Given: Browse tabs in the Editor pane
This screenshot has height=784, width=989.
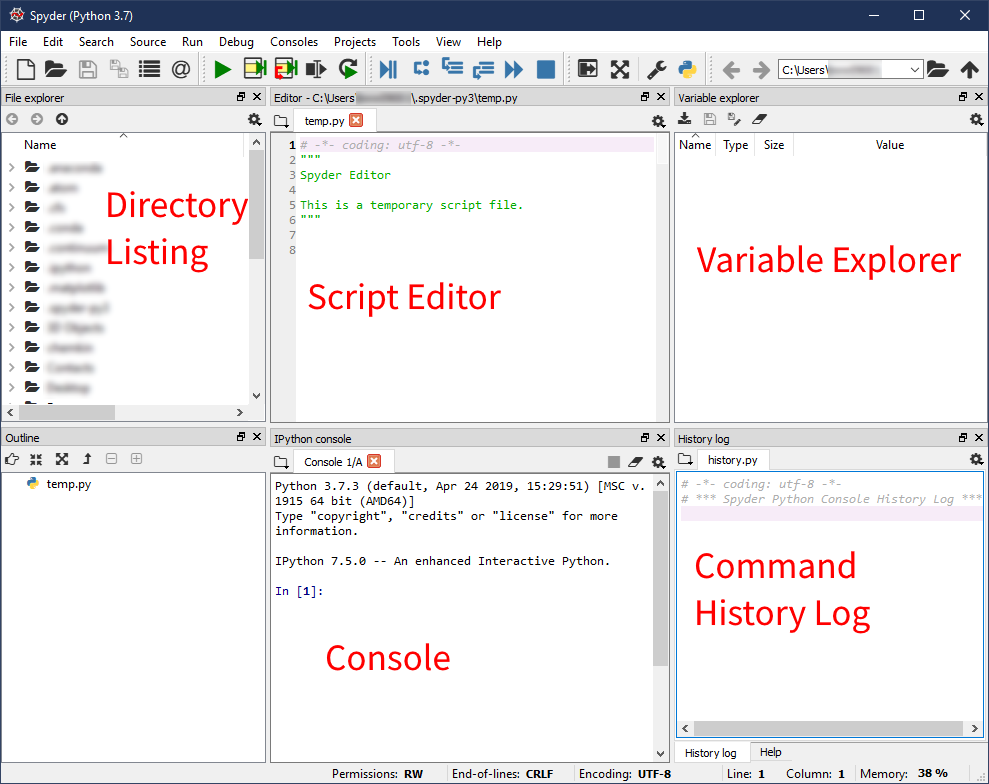Looking at the screenshot, I should [281, 120].
